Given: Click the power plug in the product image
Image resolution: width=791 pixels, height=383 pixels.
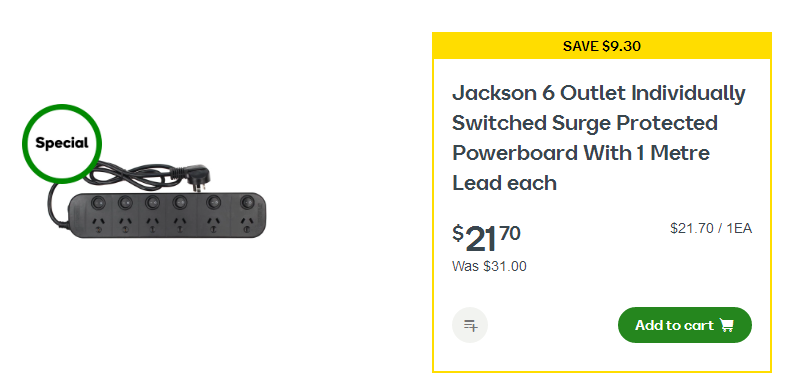Looking at the screenshot, I should tap(199, 176).
